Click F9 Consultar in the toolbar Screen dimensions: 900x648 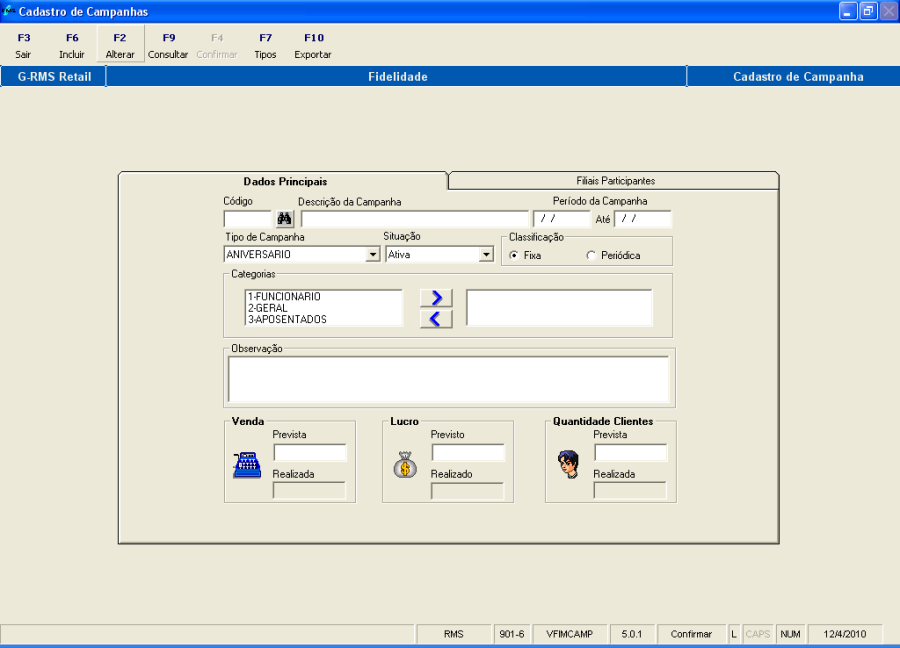[x=168, y=46]
